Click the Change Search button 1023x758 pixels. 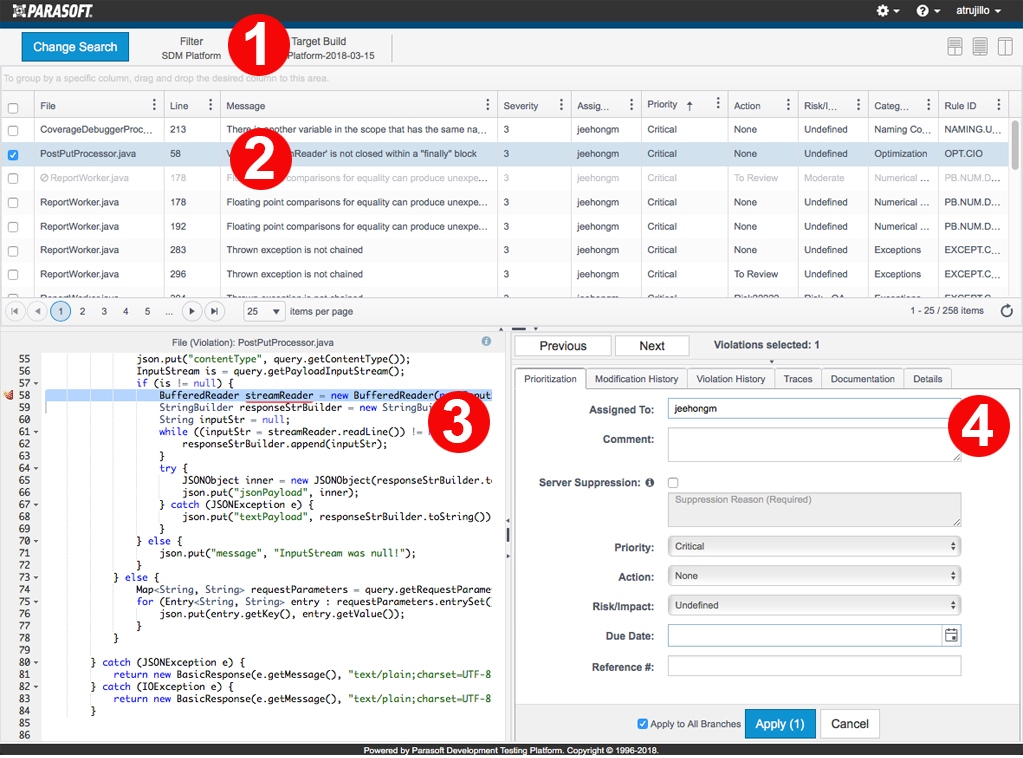[75, 47]
